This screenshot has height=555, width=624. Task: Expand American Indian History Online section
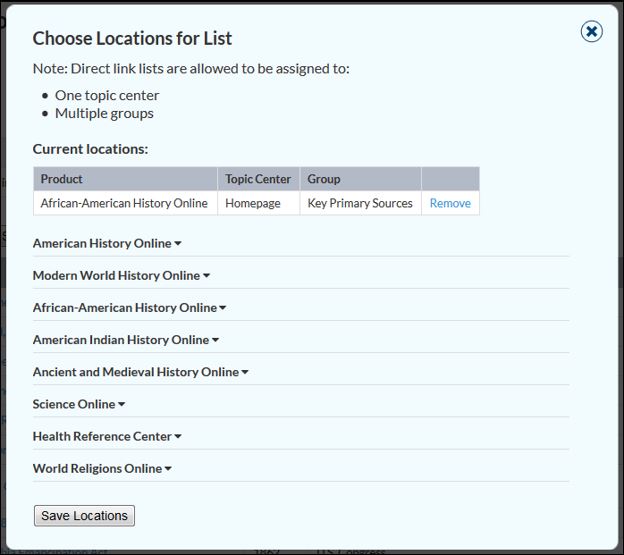(126, 340)
